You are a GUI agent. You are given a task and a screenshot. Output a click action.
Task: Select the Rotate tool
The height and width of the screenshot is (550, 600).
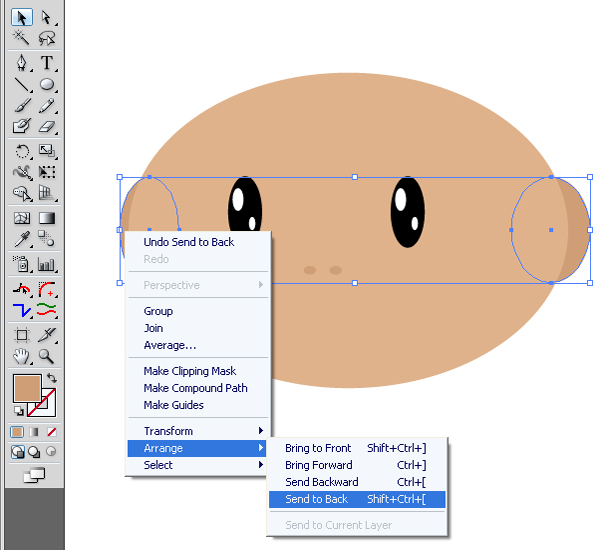[x=22, y=151]
